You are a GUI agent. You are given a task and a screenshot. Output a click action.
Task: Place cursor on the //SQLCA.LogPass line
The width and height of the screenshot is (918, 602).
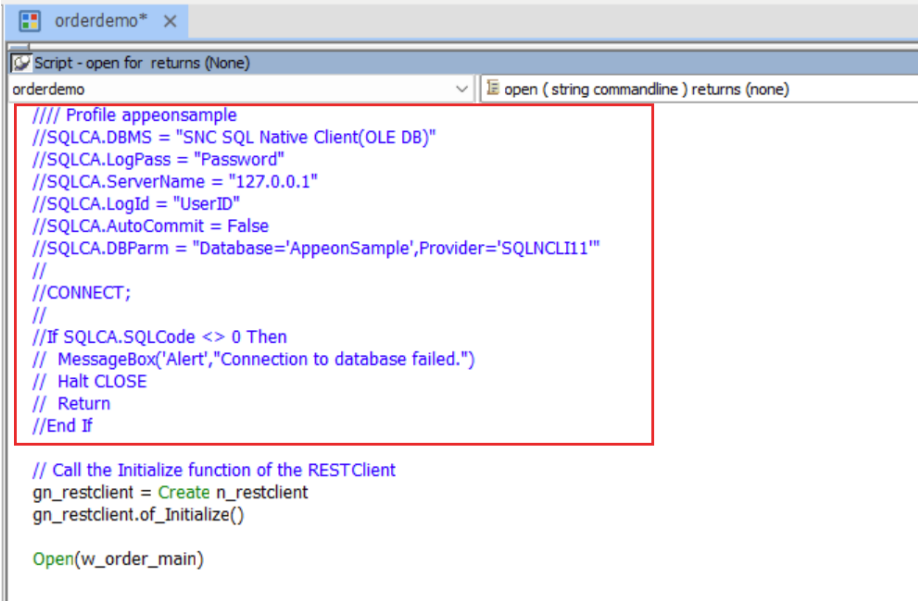tap(158, 159)
